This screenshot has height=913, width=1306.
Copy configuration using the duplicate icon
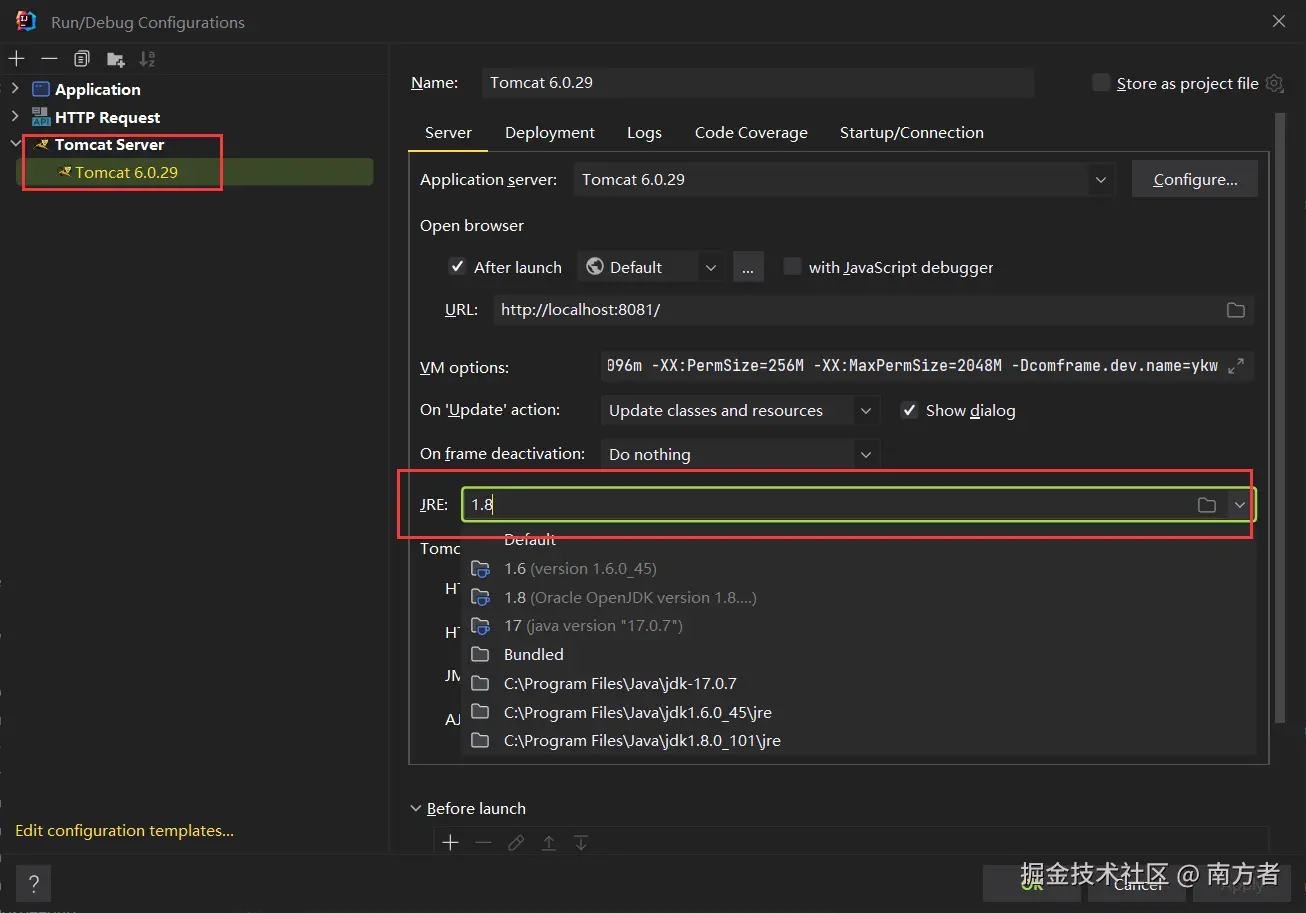click(x=82, y=59)
